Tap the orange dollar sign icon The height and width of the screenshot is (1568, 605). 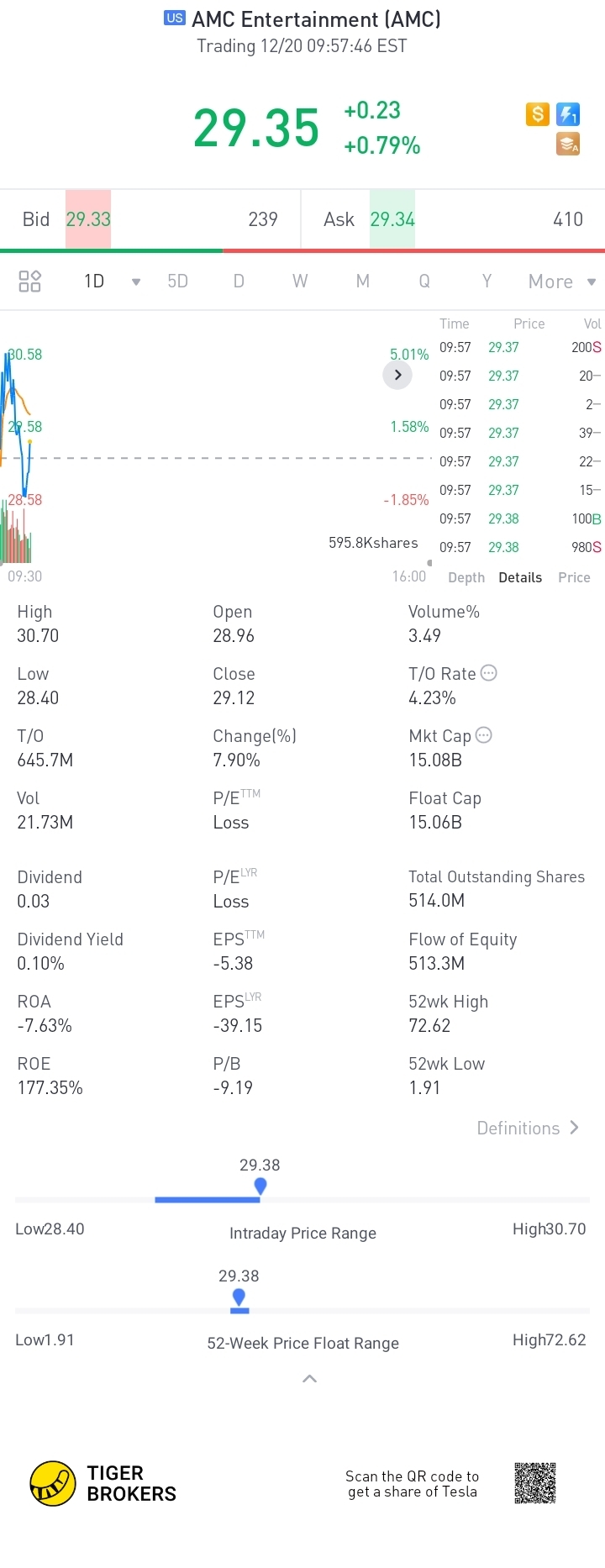click(x=537, y=113)
